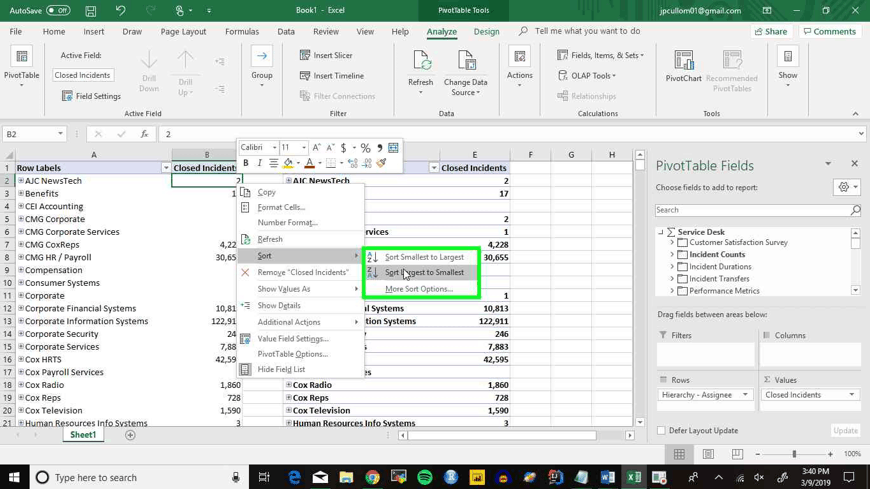872x490 pixels.
Task: Switch to Page Layout view in status bar
Action: pyautogui.click(x=708, y=454)
